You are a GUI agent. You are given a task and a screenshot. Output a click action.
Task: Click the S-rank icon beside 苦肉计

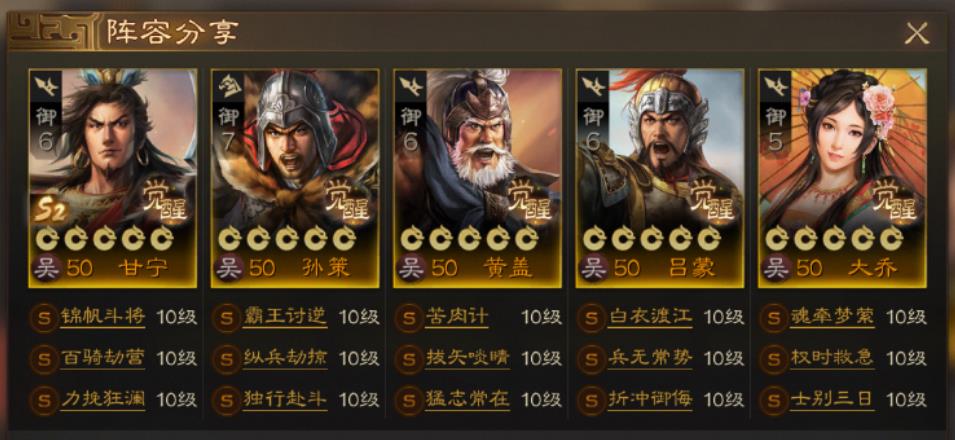click(x=409, y=318)
